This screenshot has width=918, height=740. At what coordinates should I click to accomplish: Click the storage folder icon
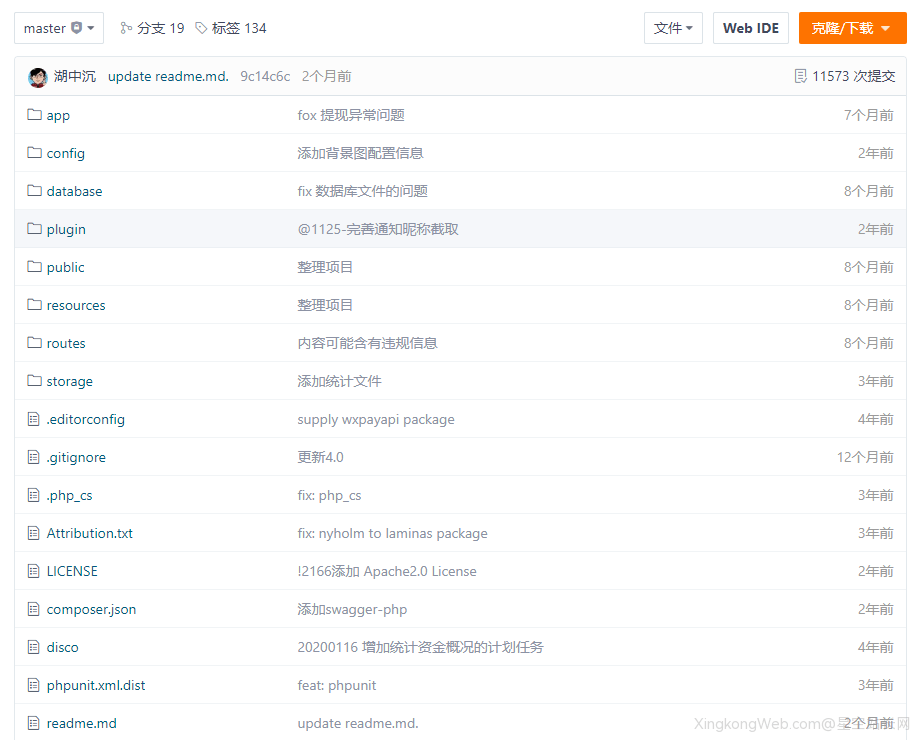point(35,381)
